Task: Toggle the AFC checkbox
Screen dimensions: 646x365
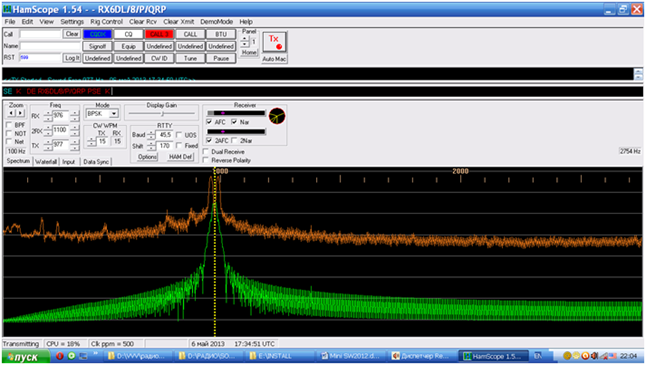Action: coord(209,122)
